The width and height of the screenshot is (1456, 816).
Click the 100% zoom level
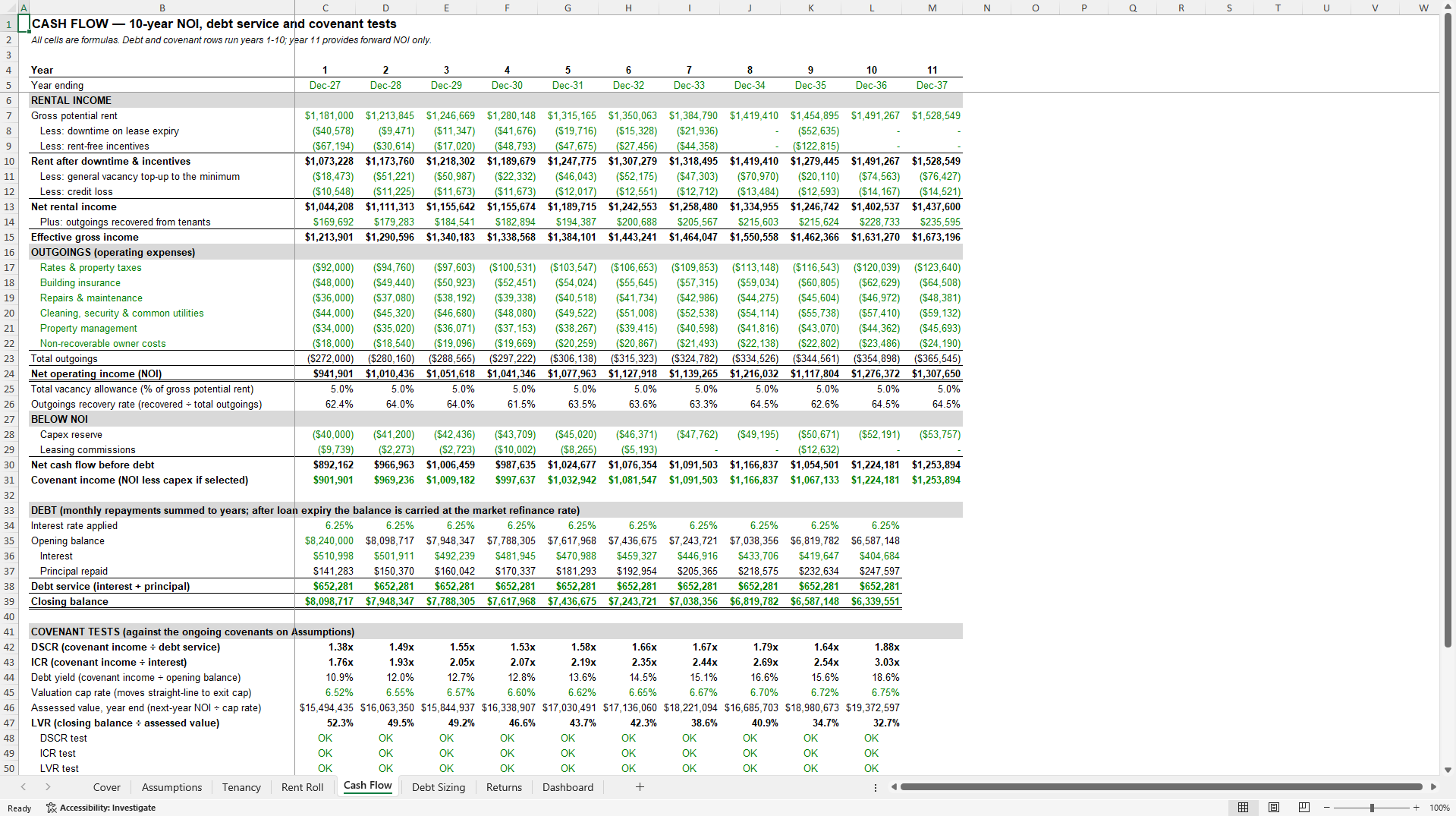[x=1439, y=808]
